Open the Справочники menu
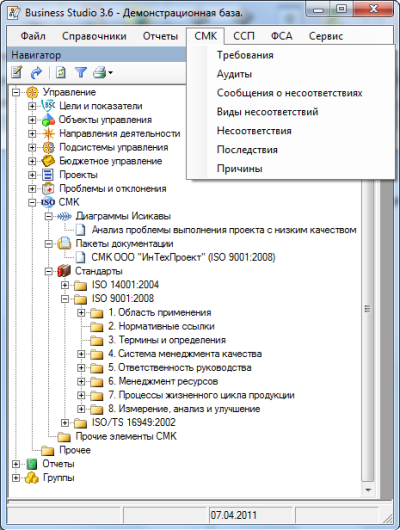This screenshot has width=400, height=530. point(94,36)
